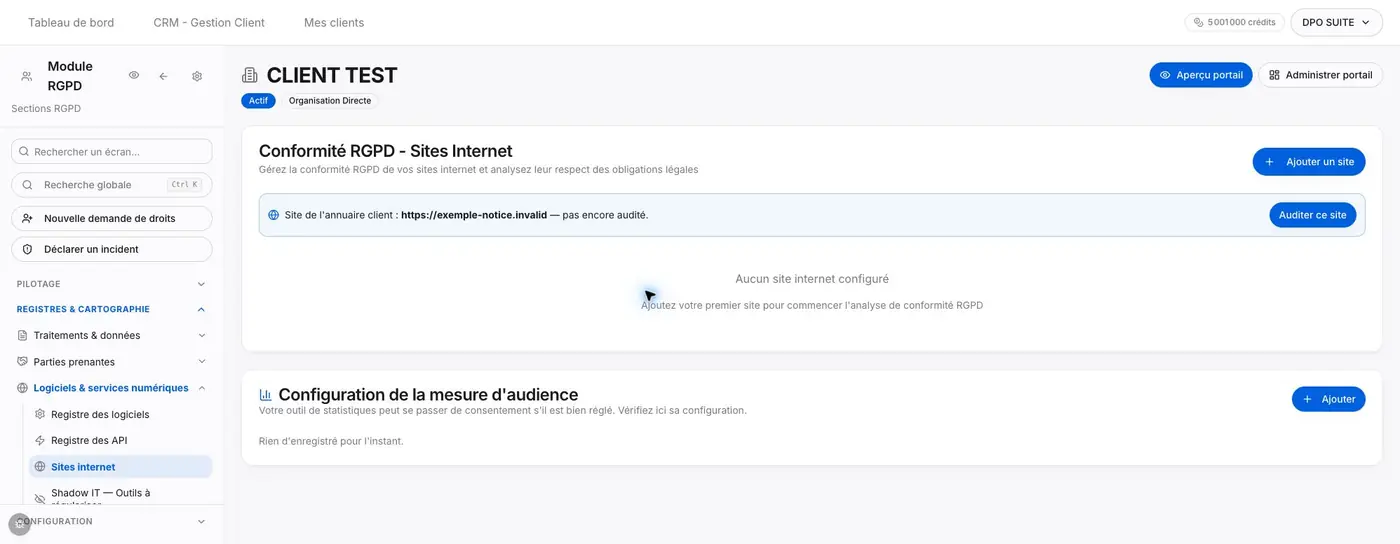Click the shield icon in Déclarer un incident

27,249
